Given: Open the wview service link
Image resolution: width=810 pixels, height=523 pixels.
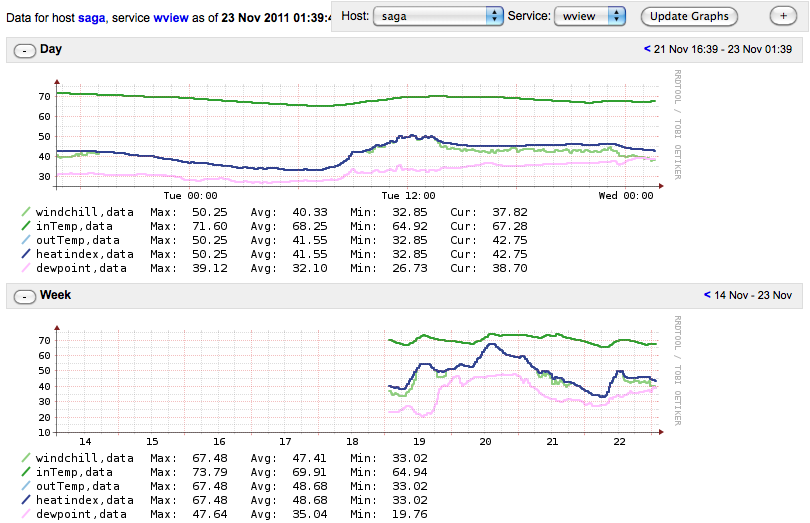Looking at the screenshot, I should tap(170, 18).
